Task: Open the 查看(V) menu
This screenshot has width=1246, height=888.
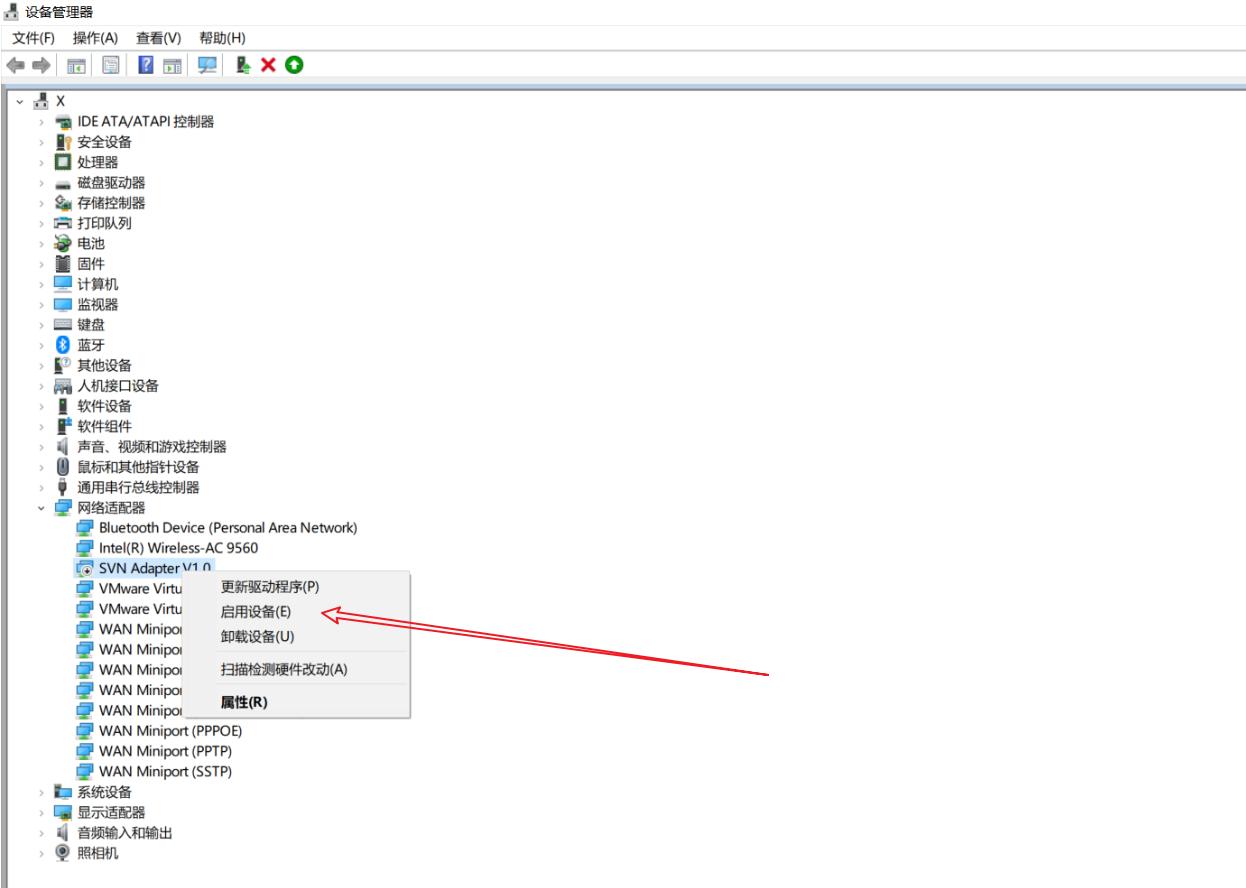Action: [158, 38]
